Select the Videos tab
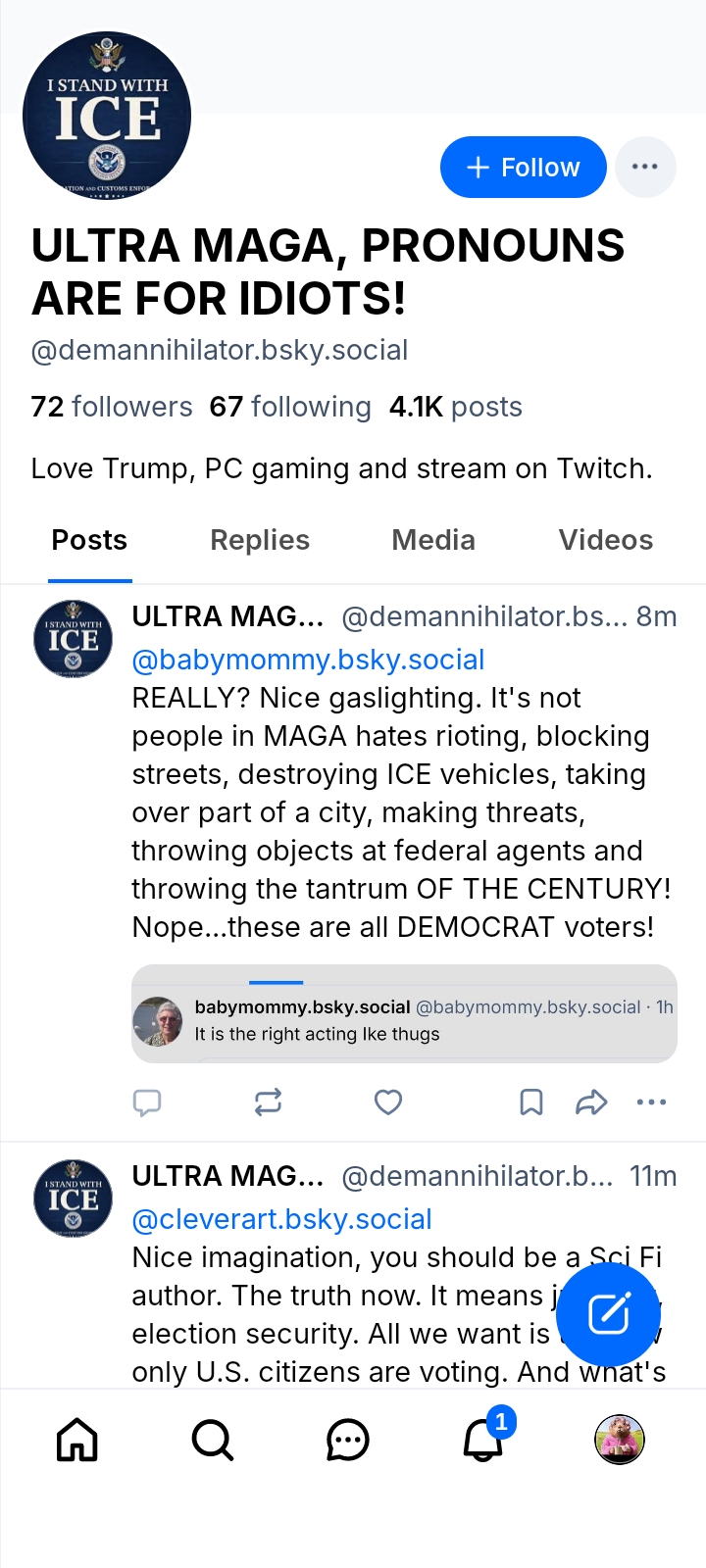706x1568 pixels. (605, 540)
